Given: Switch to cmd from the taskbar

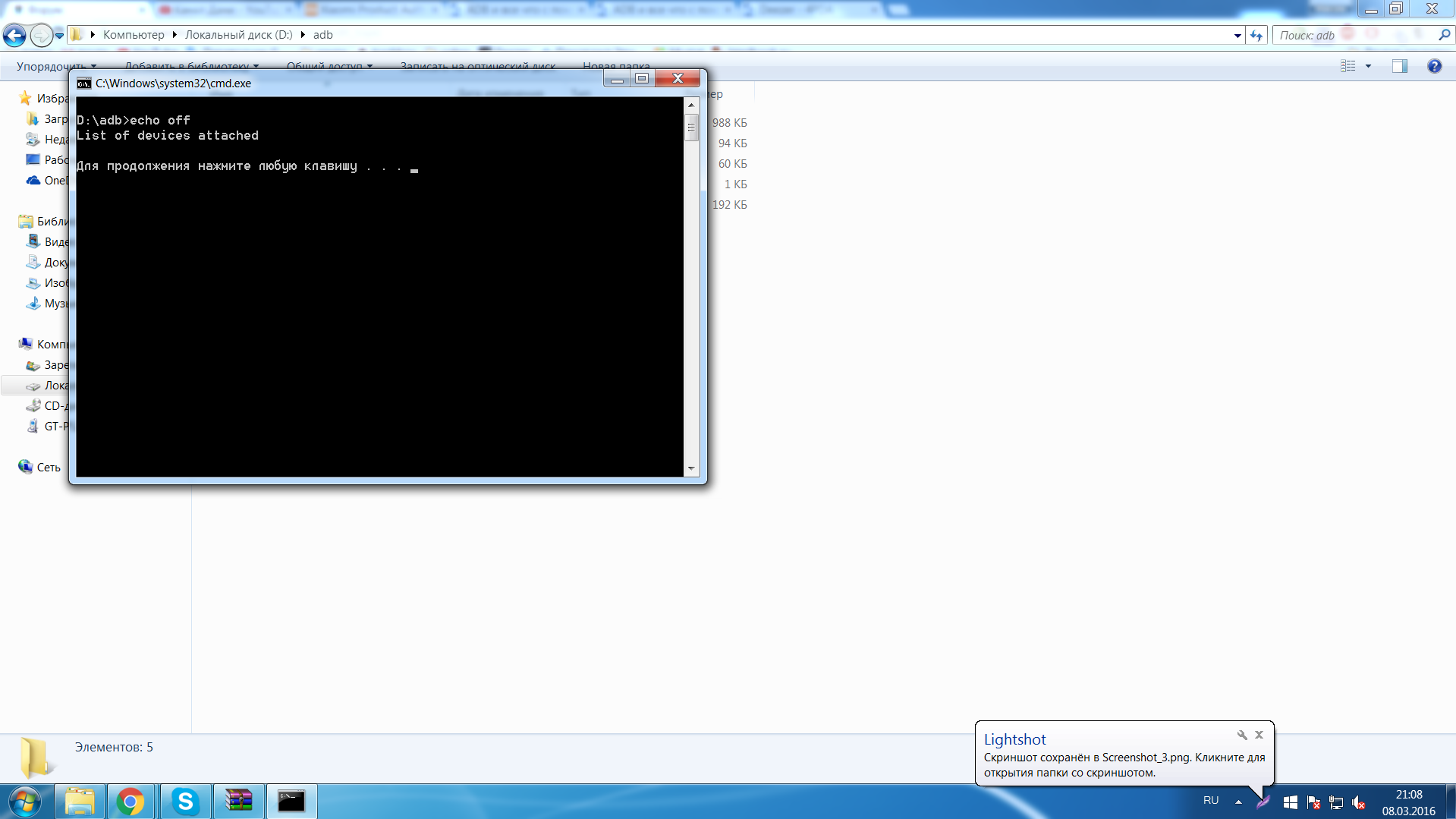Looking at the screenshot, I should coord(291,802).
